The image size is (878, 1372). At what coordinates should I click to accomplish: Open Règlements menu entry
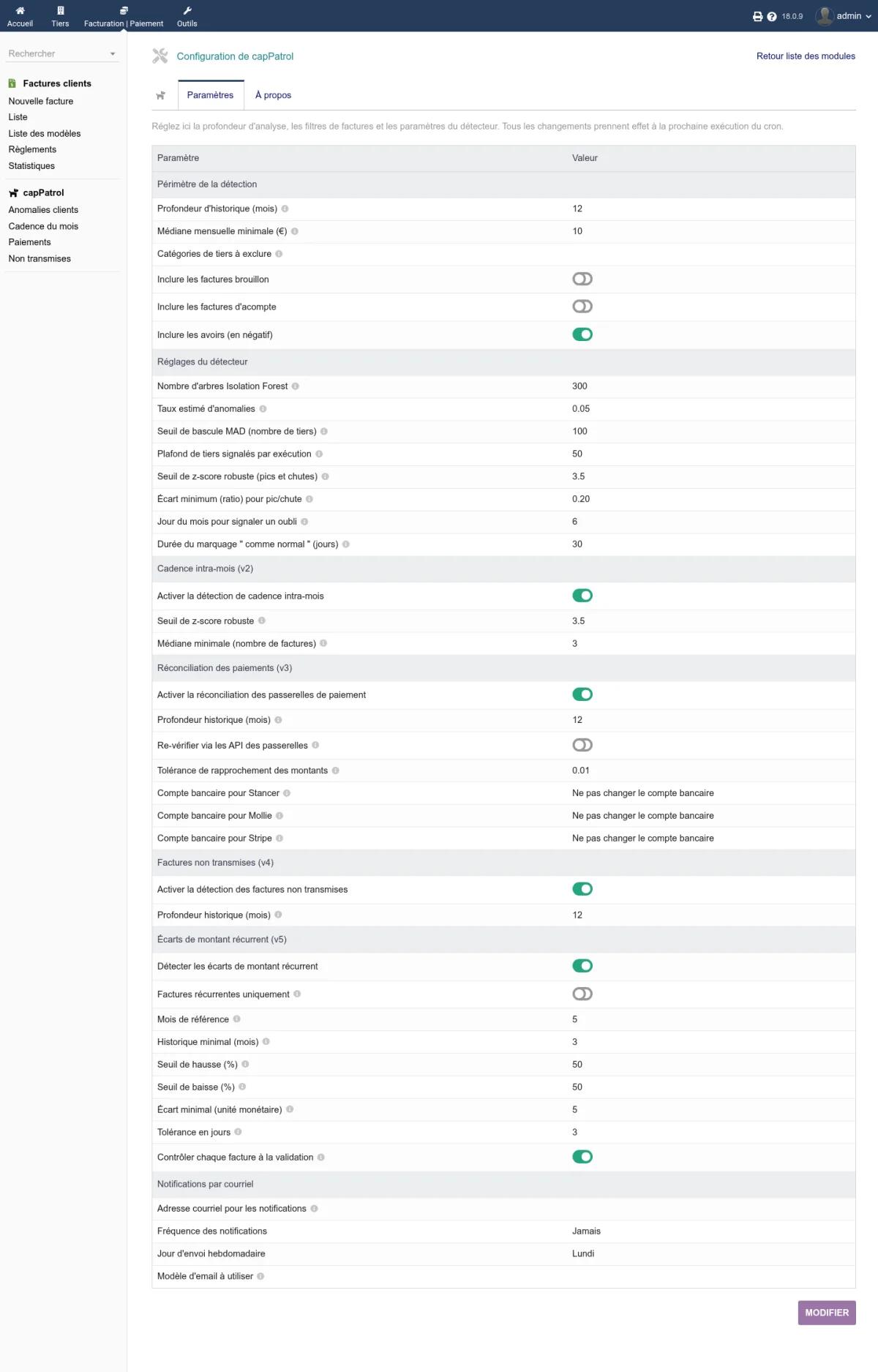click(x=32, y=150)
